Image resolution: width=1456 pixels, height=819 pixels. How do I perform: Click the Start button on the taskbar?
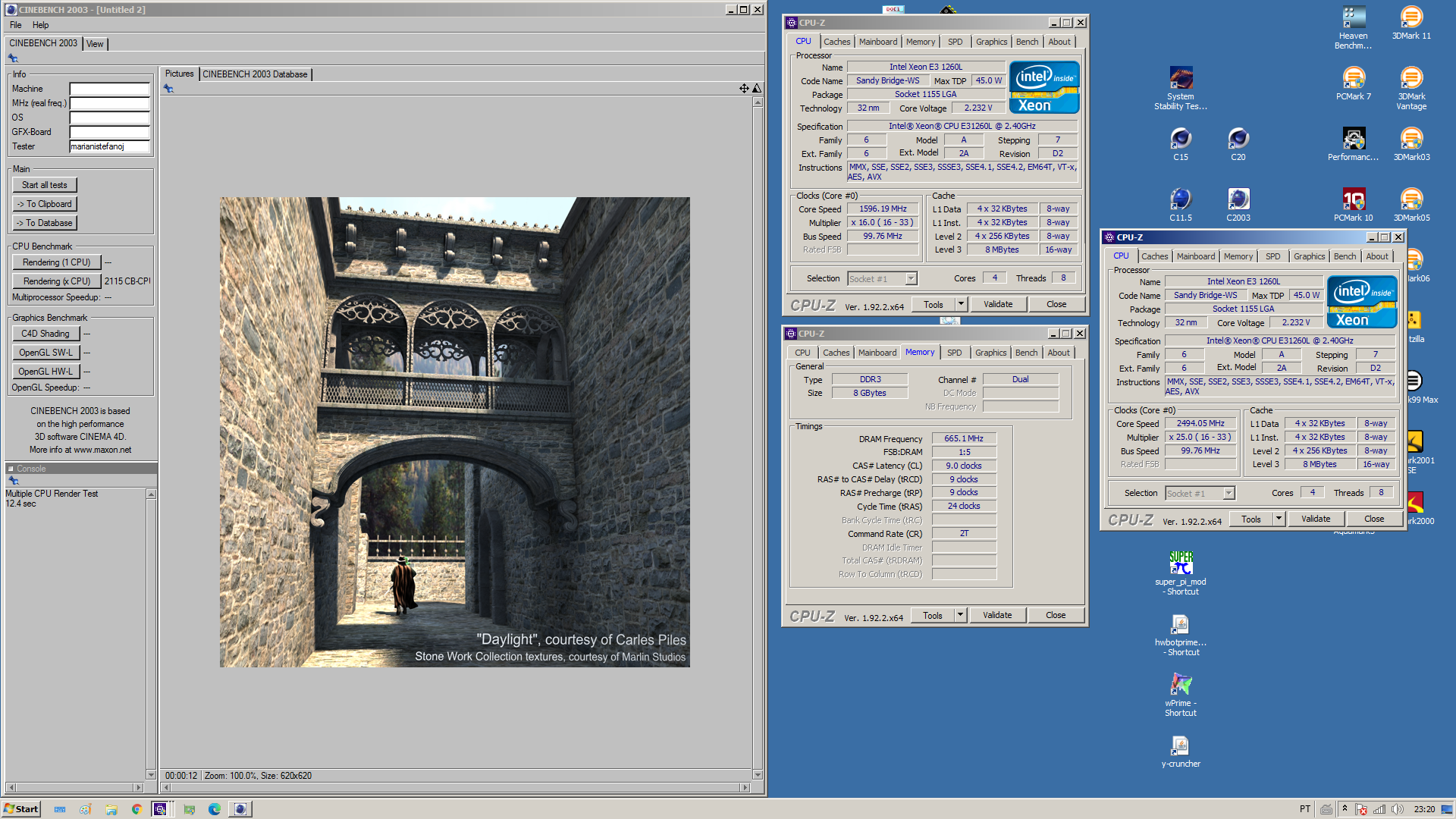[x=21, y=809]
